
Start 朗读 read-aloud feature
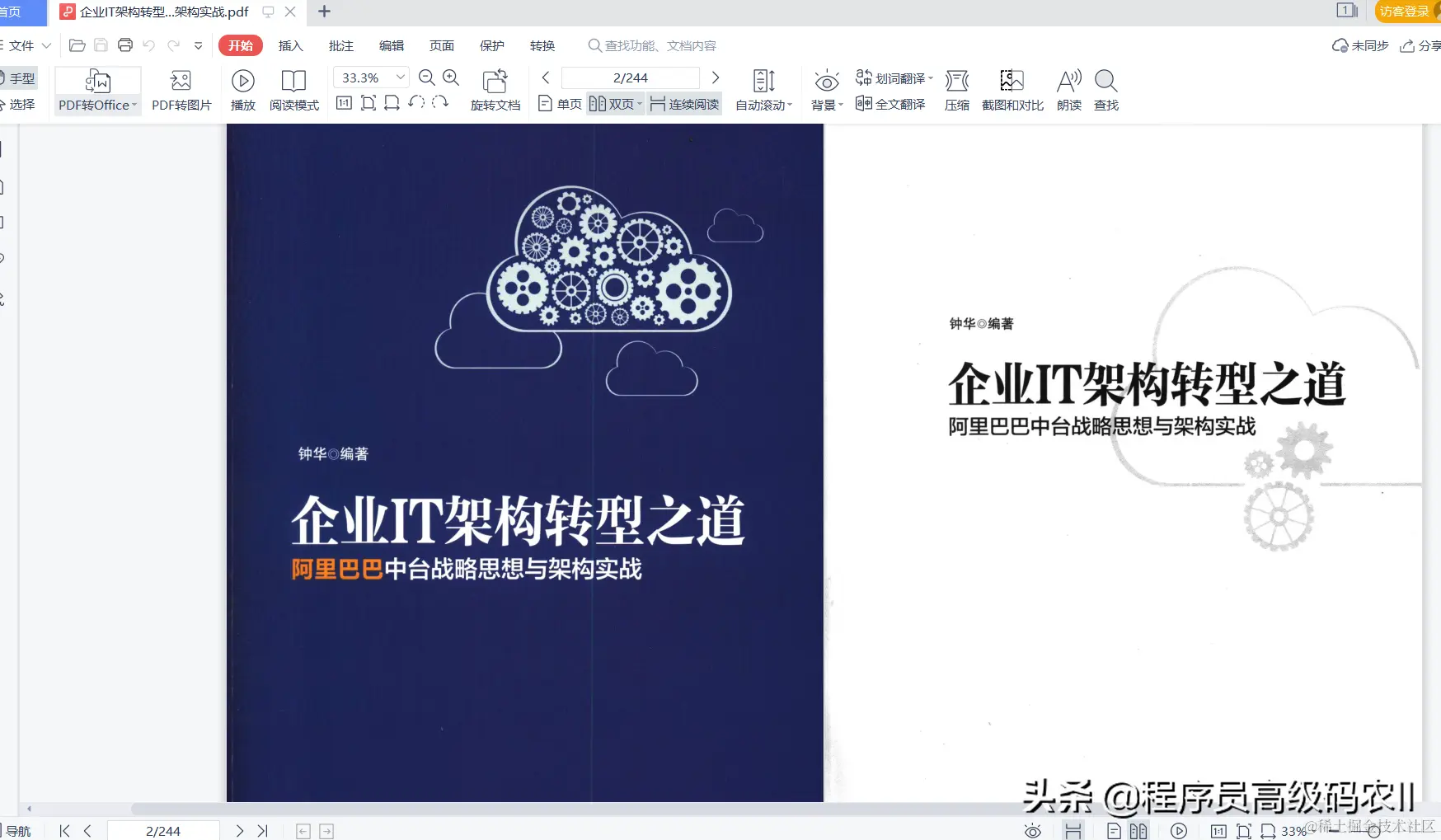coord(1068,89)
